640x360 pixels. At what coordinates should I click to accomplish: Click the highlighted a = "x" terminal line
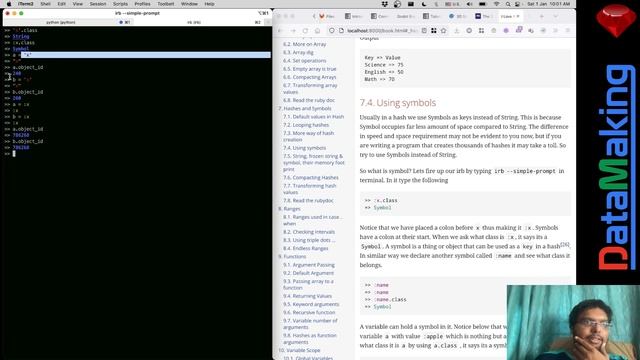tap(137, 55)
